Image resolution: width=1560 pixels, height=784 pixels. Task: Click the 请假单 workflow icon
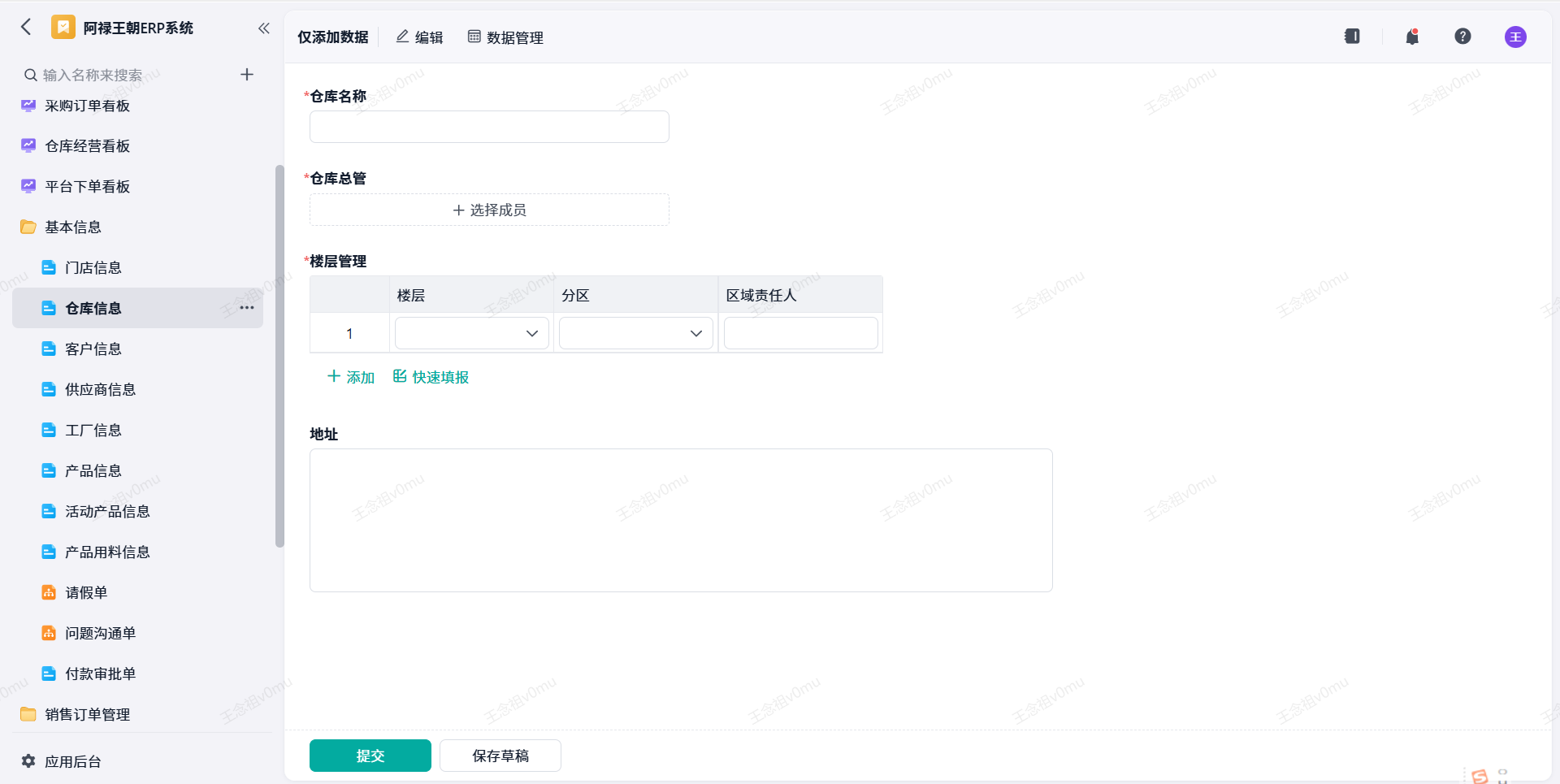pos(49,592)
